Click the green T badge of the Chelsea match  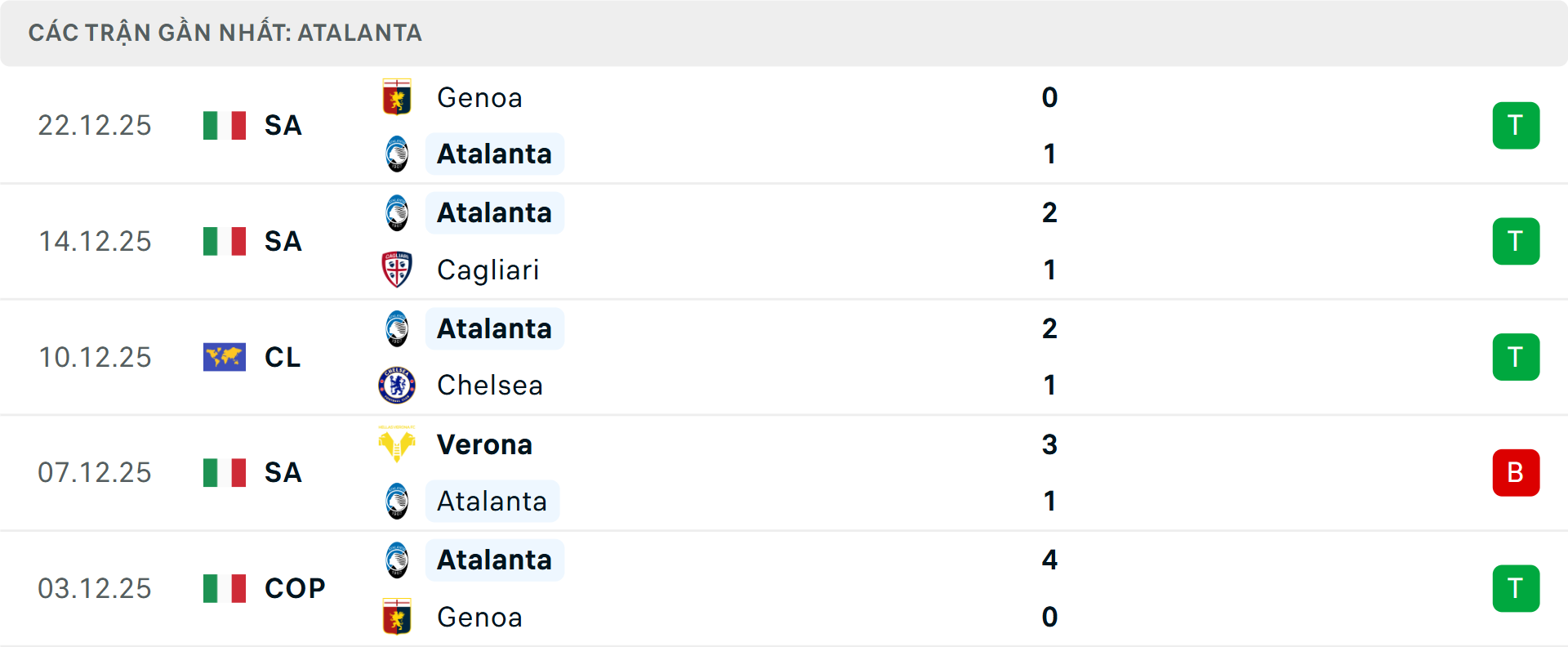1516,357
